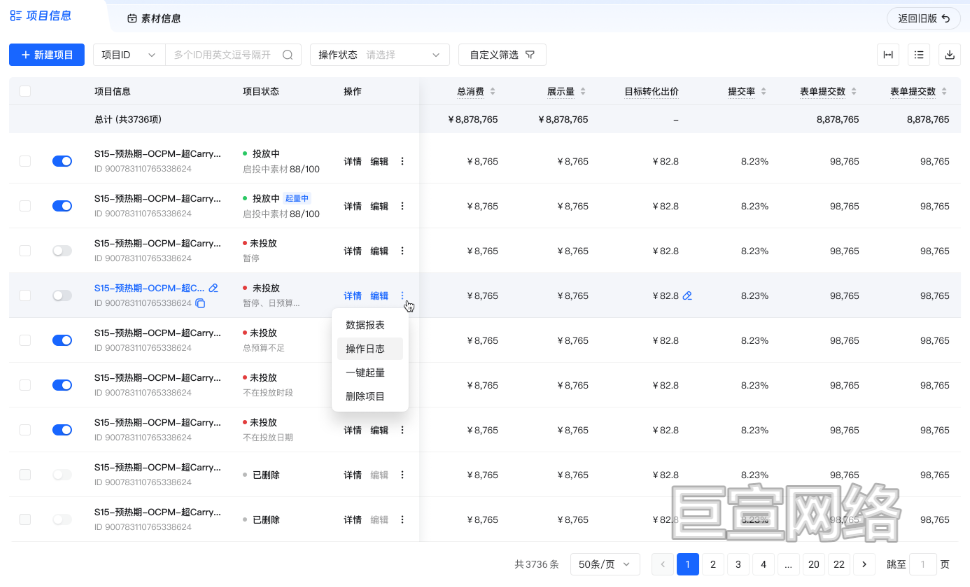This screenshot has width=970, height=587.
Task: Sort by 提交率 column arrows
Action: (x=763, y=92)
